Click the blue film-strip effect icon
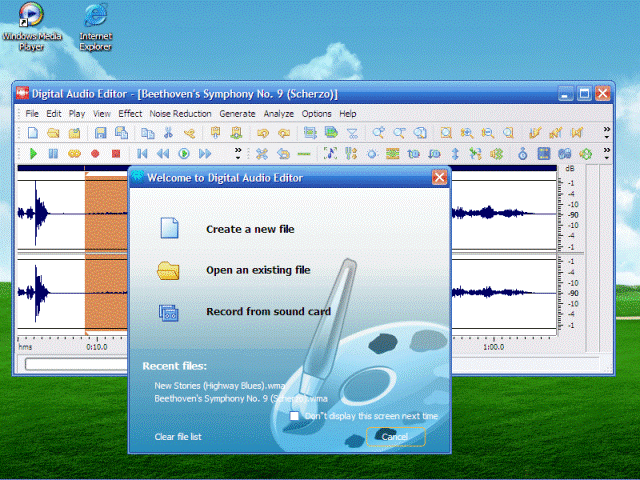 pyautogui.click(x=544, y=154)
